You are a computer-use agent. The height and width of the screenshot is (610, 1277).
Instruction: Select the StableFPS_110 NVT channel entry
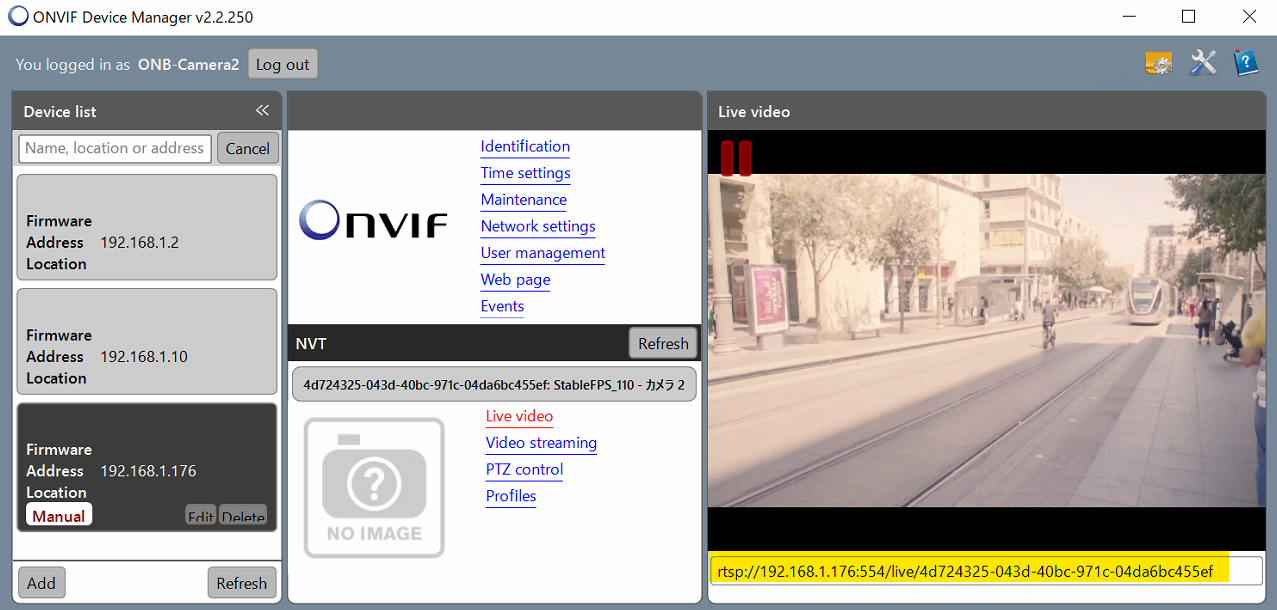click(x=494, y=383)
